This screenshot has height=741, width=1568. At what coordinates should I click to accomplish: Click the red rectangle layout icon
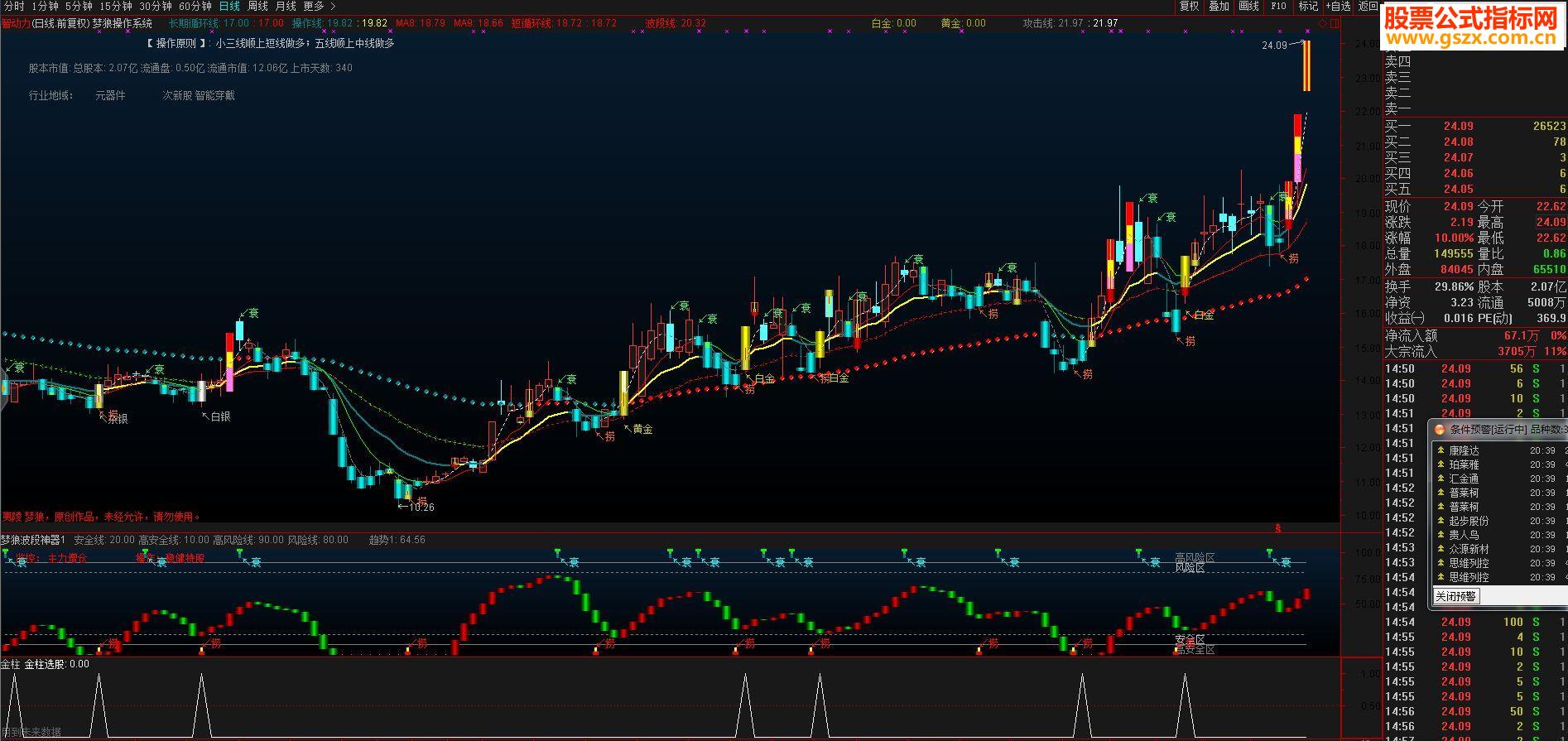(x=1334, y=23)
